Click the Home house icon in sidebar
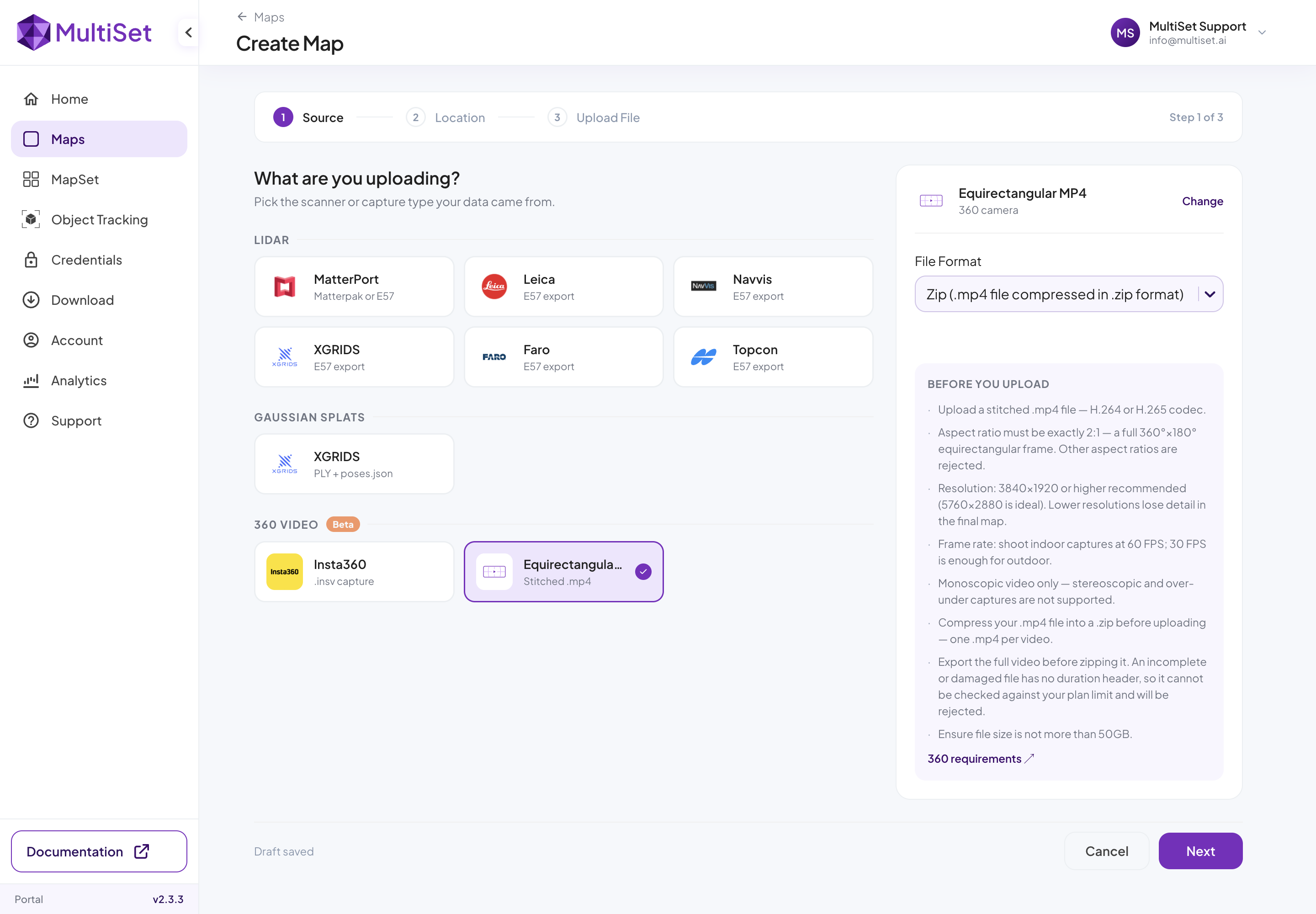The height and width of the screenshot is (914, 1316). pyautogui.click(x=31, y=99)
